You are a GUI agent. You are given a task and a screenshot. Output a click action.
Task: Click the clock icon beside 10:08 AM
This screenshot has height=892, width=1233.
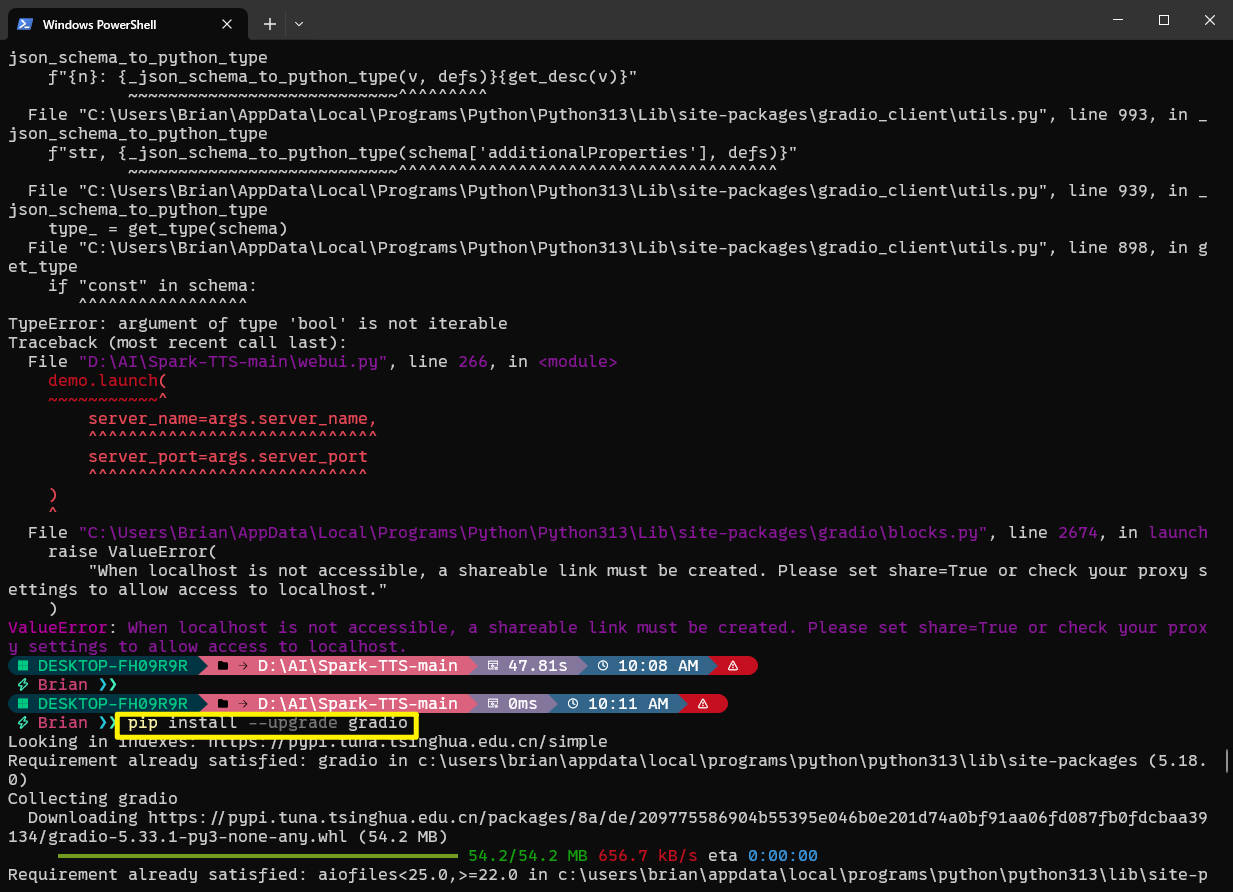point(602,666)
